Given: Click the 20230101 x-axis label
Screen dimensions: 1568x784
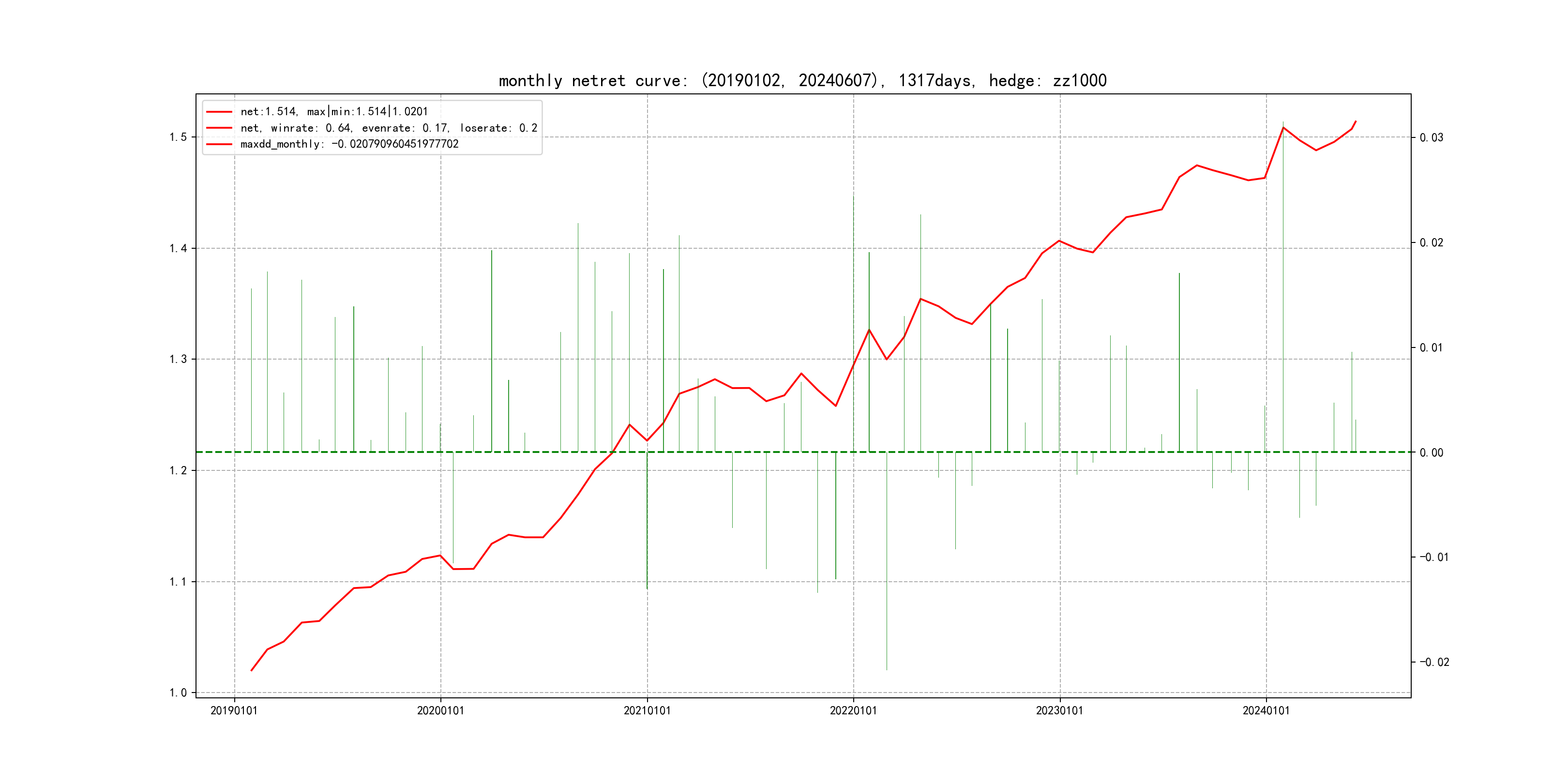Looking at the screenshot, I should point(1059,710).
